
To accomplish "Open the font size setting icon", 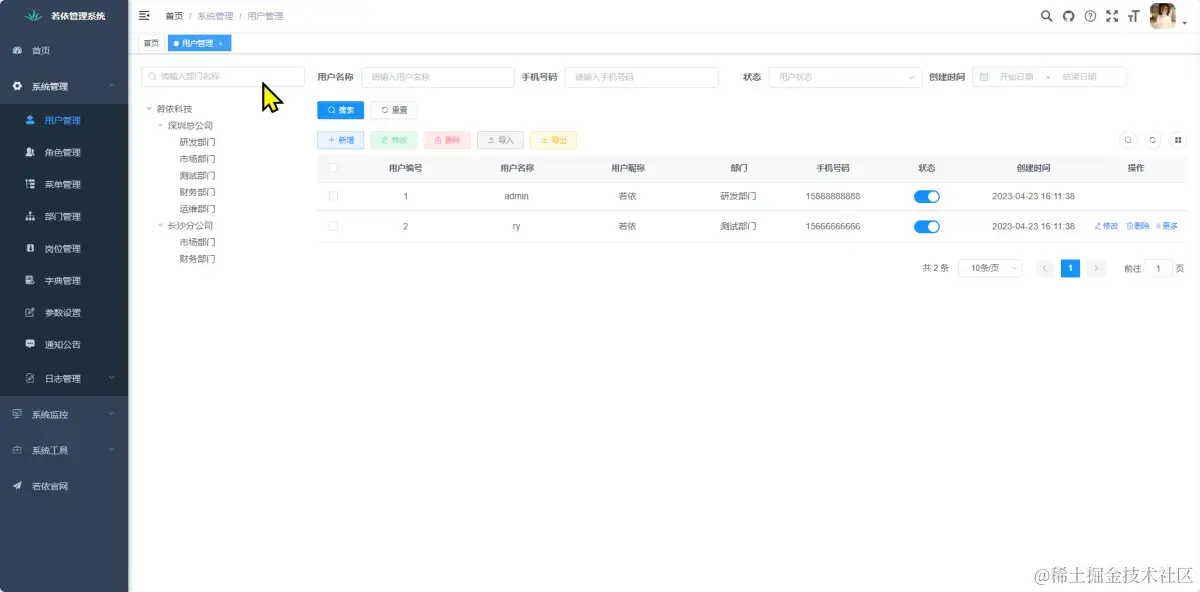I will click(1133, 16).
